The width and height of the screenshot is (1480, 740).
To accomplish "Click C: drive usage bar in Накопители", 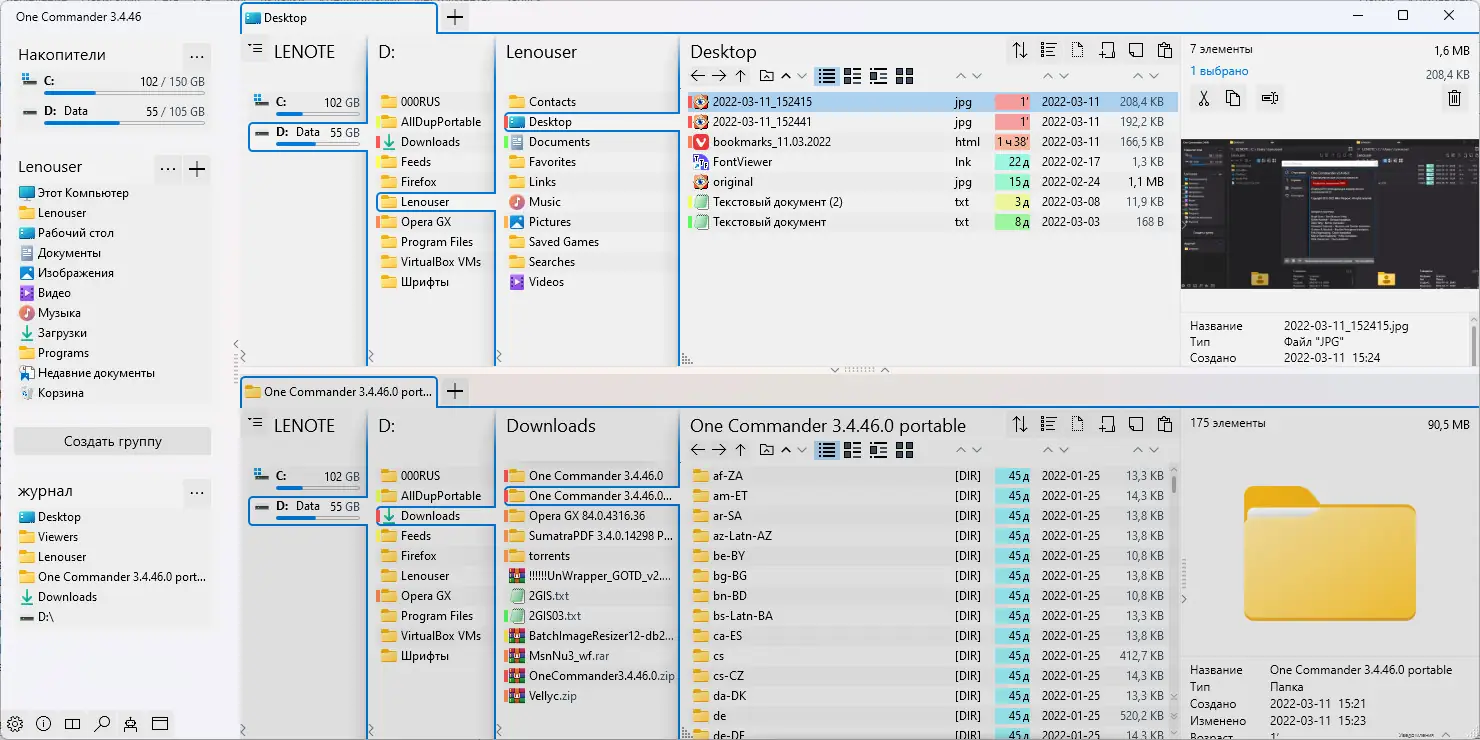I will (x=122, y=93).
